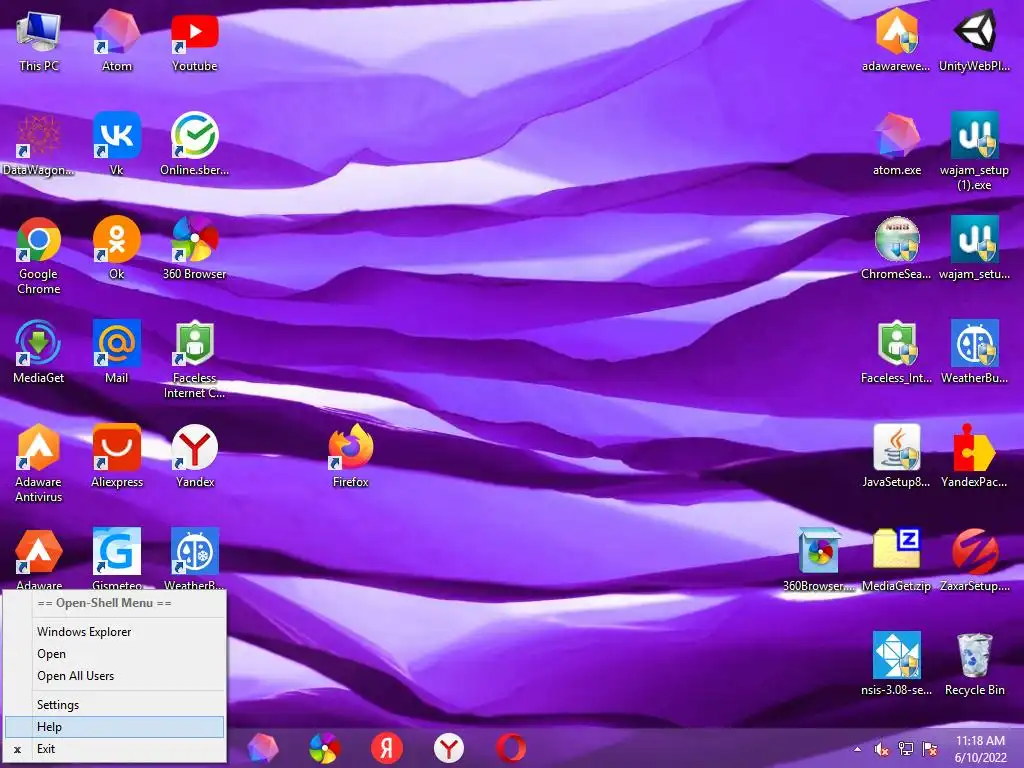The width and height of the screenshot is (1024, 768).
Task: Click the muted volume tray icon
Action: coord(882,749)
